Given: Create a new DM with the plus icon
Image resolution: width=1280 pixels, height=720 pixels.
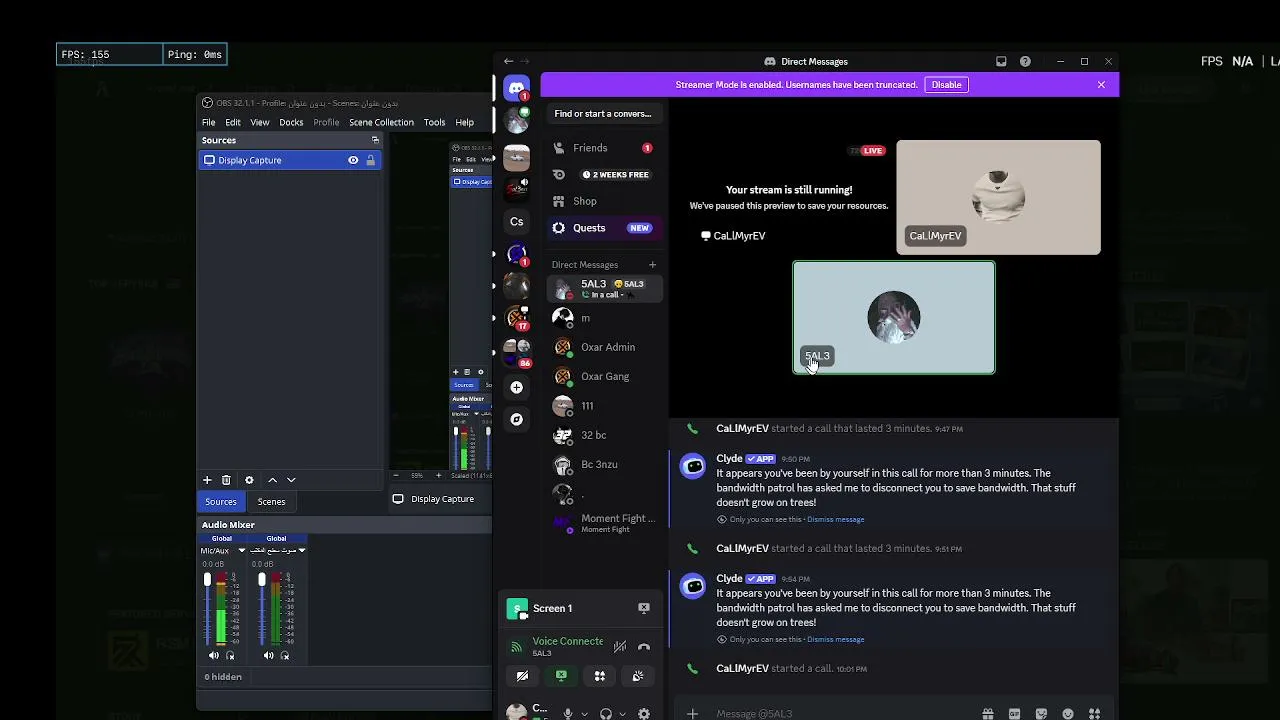Looking at the screenshot, I should pyautogui.click(x=652, y=265).
